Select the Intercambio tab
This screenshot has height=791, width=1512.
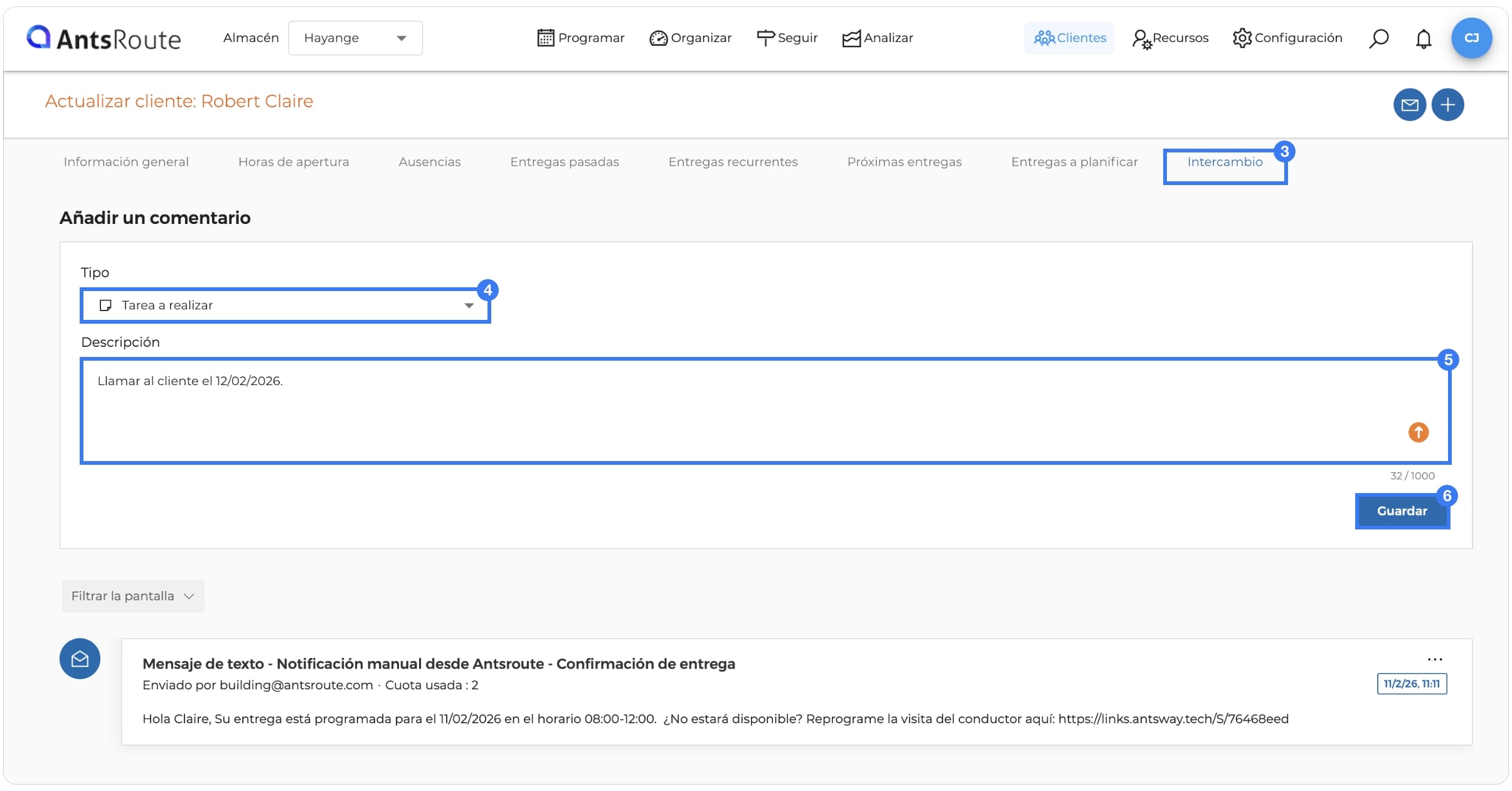[1225, 162]
